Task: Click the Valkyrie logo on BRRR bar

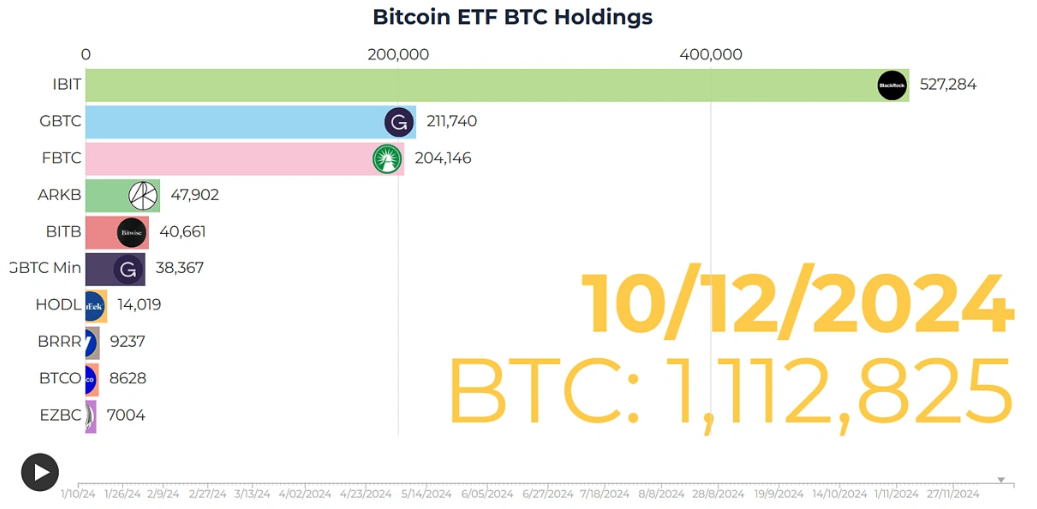Action: 91,342
